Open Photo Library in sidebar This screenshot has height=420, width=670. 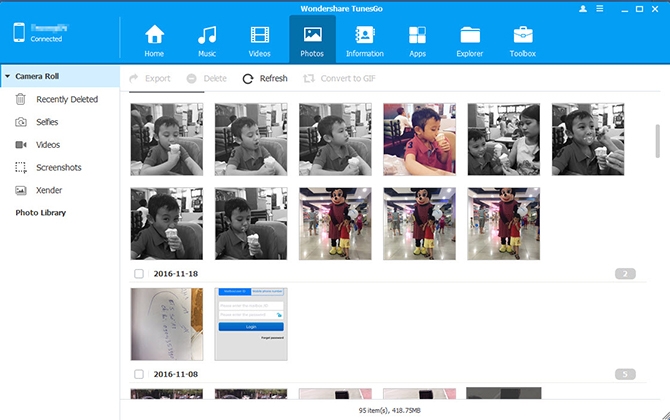coord(41,213)
